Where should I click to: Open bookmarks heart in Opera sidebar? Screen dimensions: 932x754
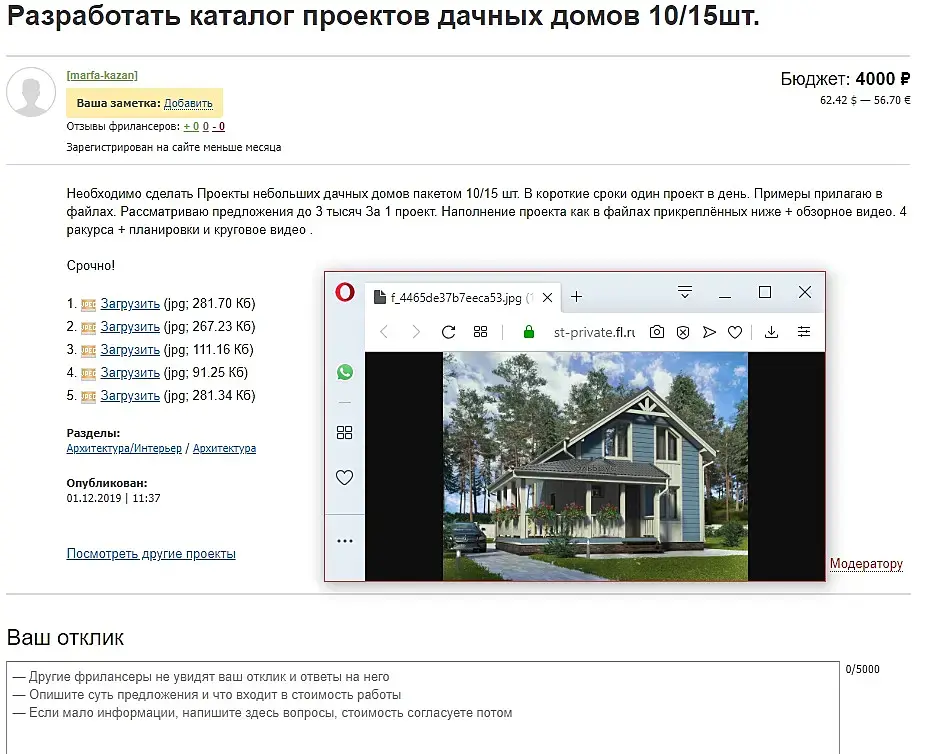coord(345,477)
